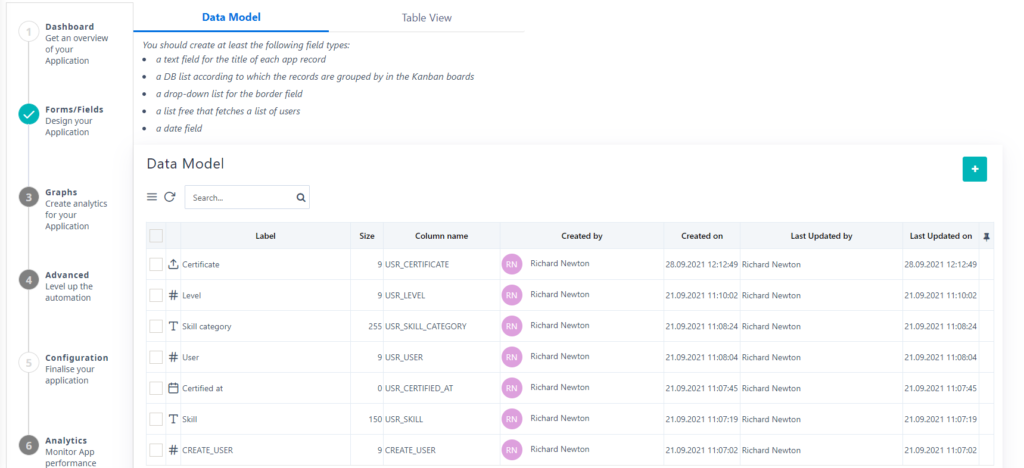
Task: Click the hash icon for User row
Action: point(173,357)
